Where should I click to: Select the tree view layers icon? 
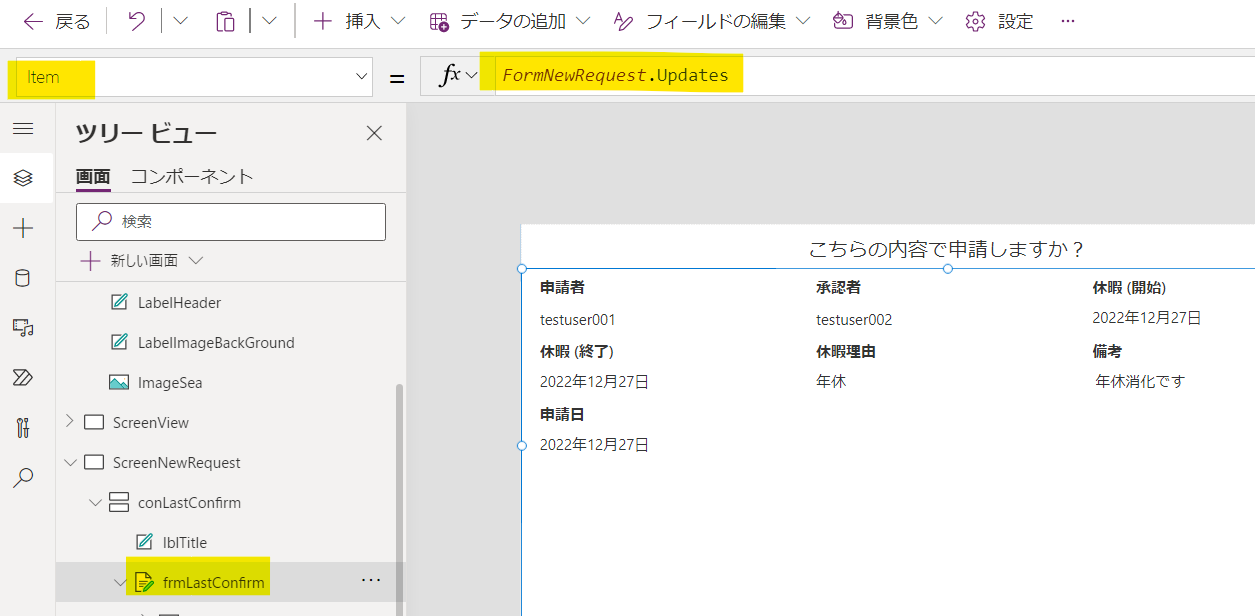(x=23, y=178)
